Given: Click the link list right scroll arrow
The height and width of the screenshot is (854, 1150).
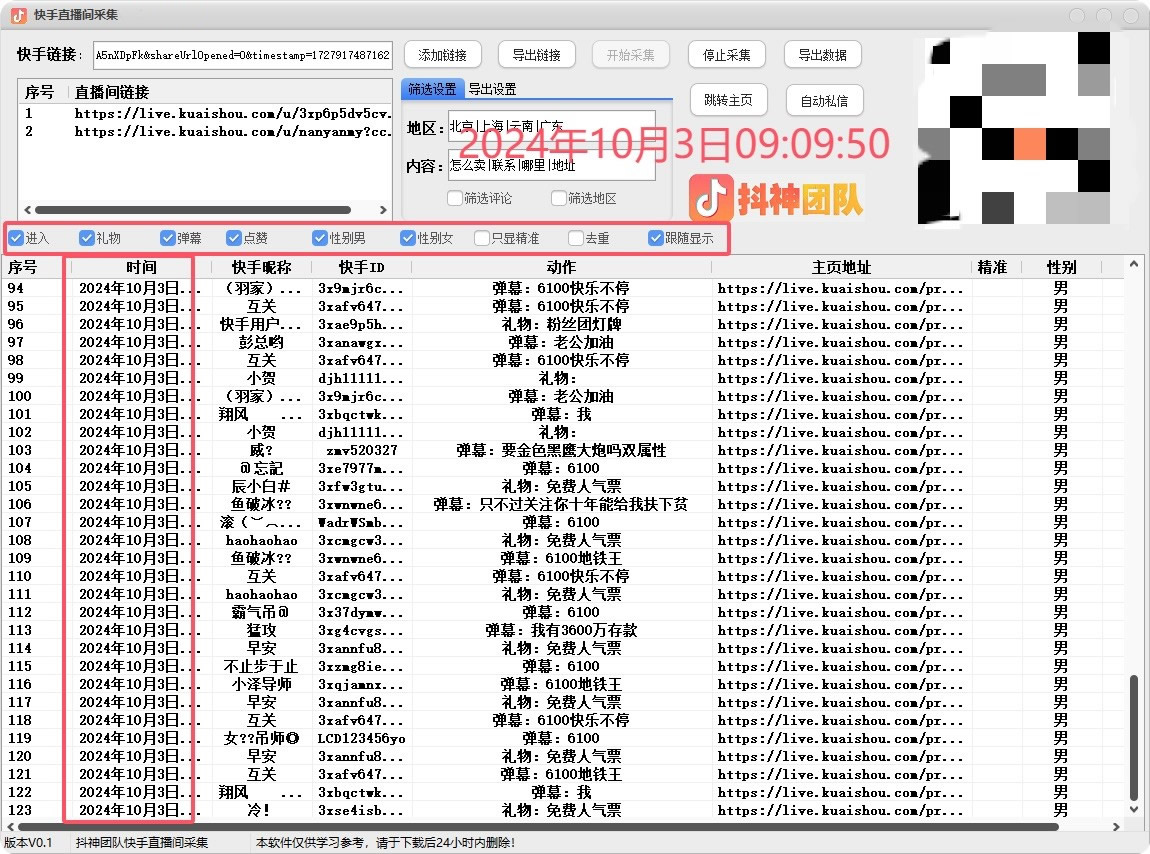Looking at the screenshot, I should coord(382,210).
